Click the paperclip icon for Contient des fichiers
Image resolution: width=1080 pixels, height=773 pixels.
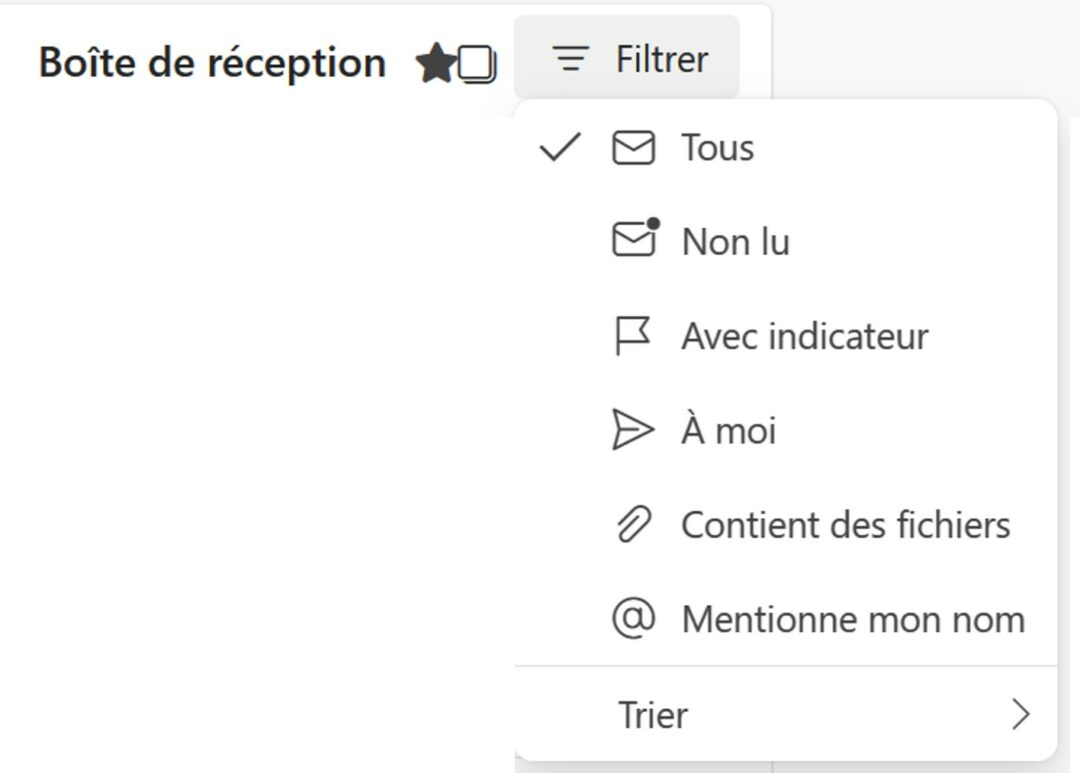[632, 524]
